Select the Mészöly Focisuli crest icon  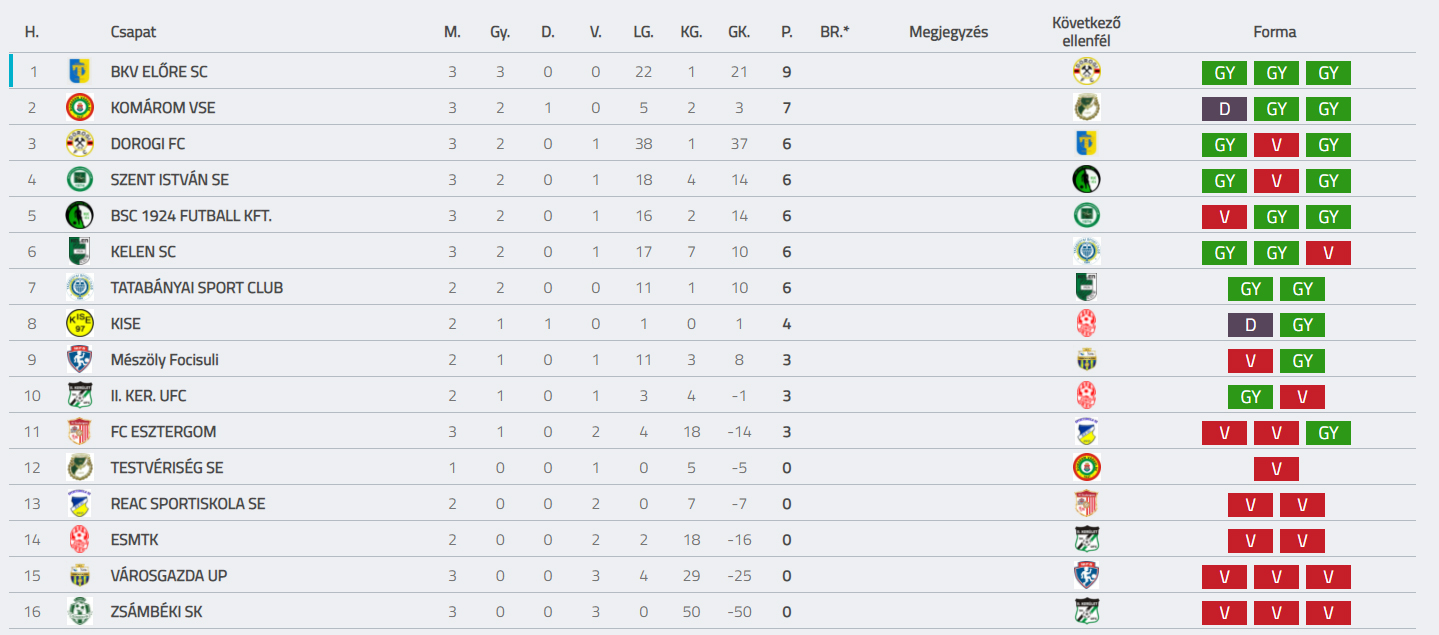79,360
